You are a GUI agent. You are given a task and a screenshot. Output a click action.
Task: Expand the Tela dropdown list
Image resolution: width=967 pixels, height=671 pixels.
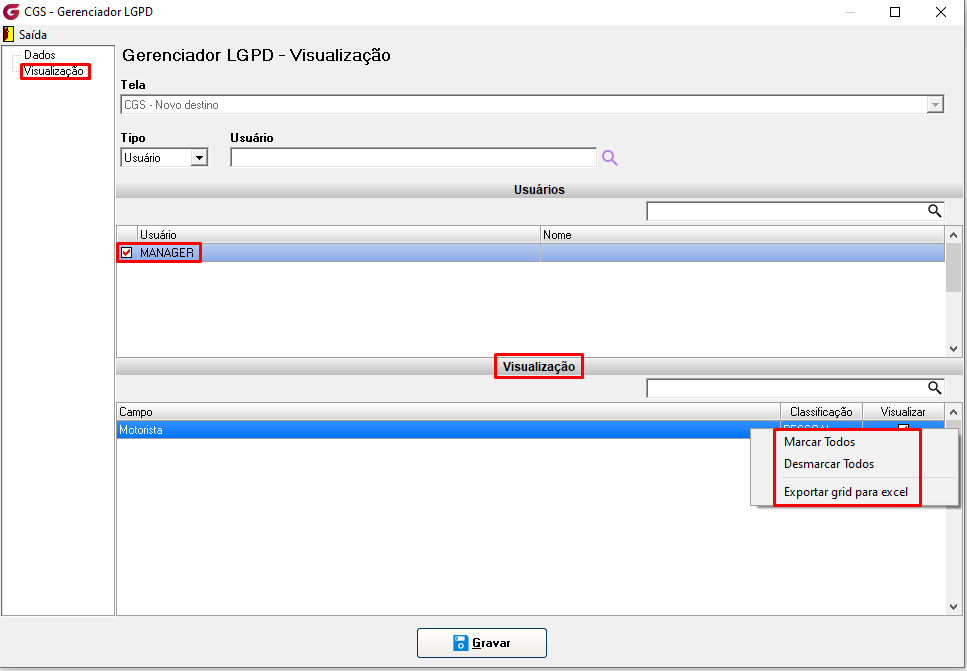pos(935,105)
